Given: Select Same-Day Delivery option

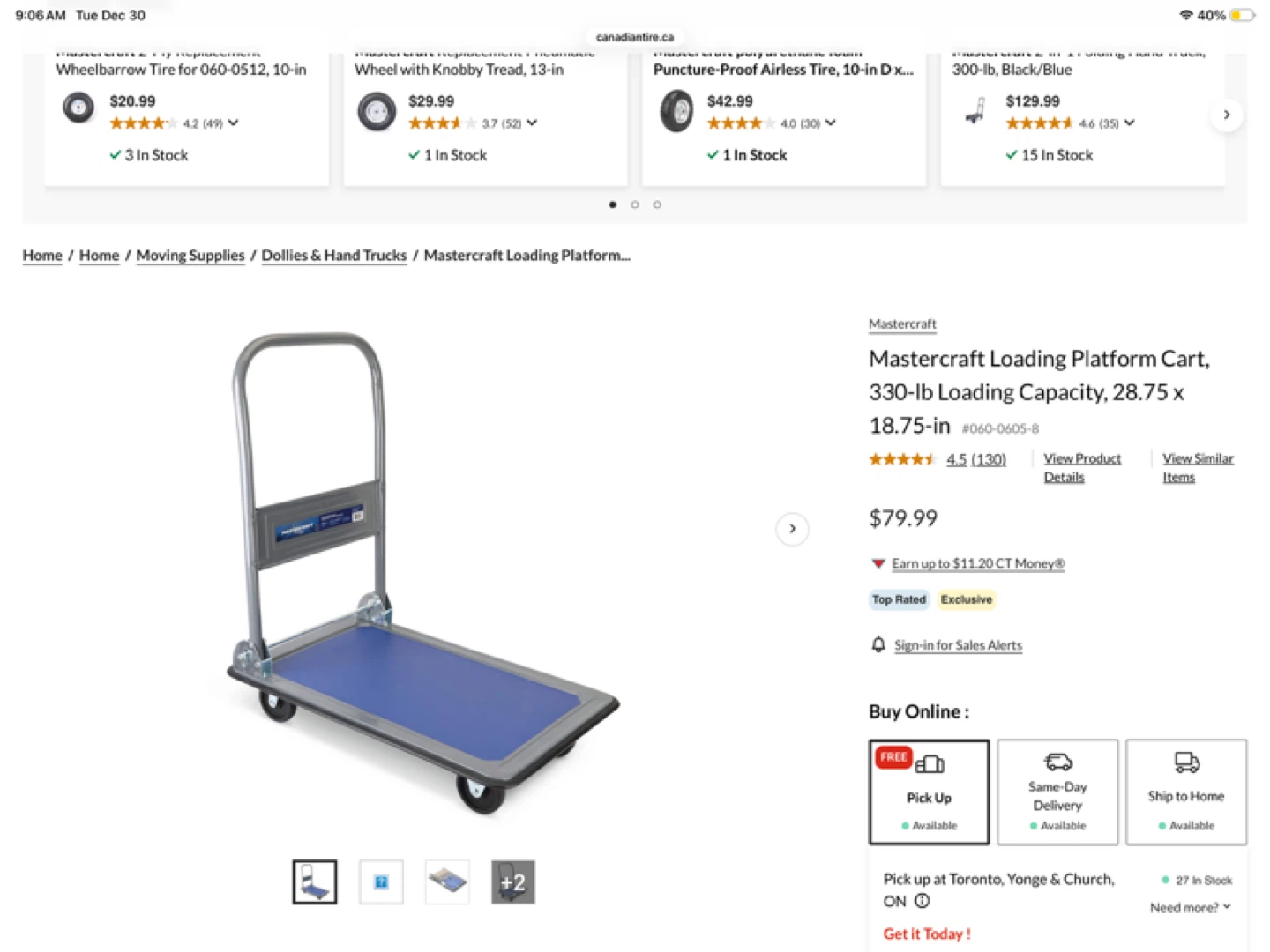Looking at the screenshot, I should 1057,792.
